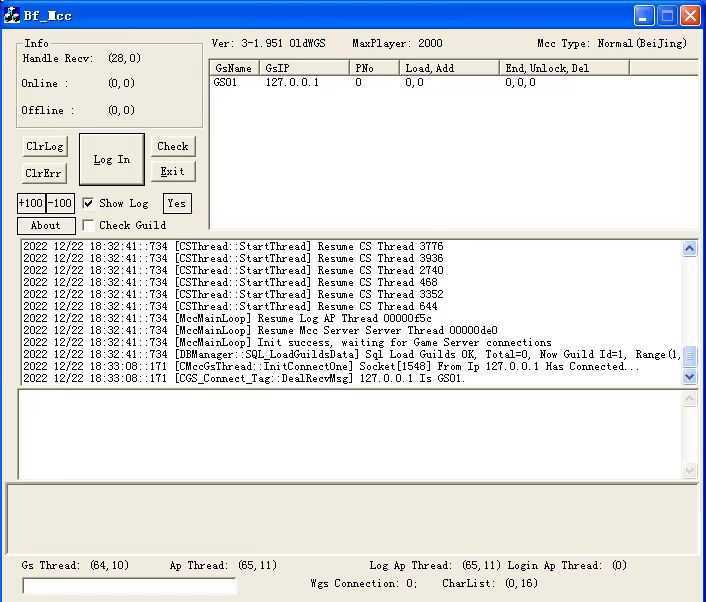Image resolution: width=706 pixels, height=602 pixels.
Task: Open the About dialog
Action: [x=45, y=225]
